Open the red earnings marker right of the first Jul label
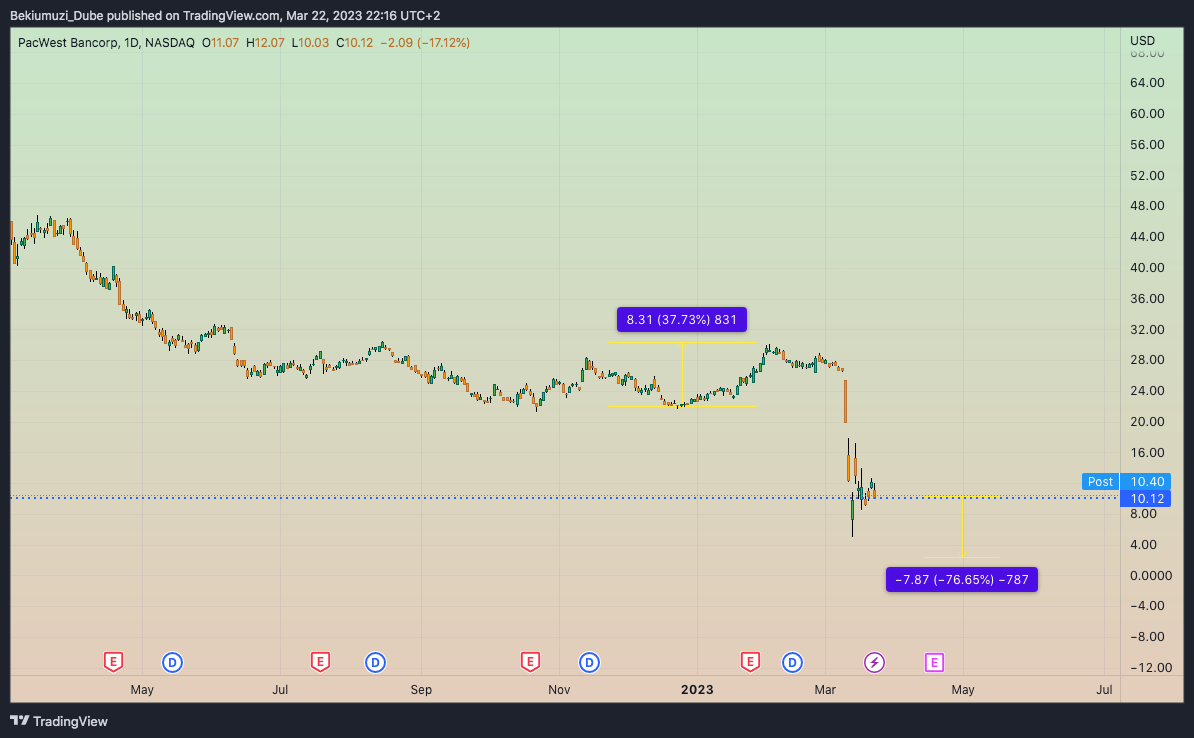 coord(320,662)
